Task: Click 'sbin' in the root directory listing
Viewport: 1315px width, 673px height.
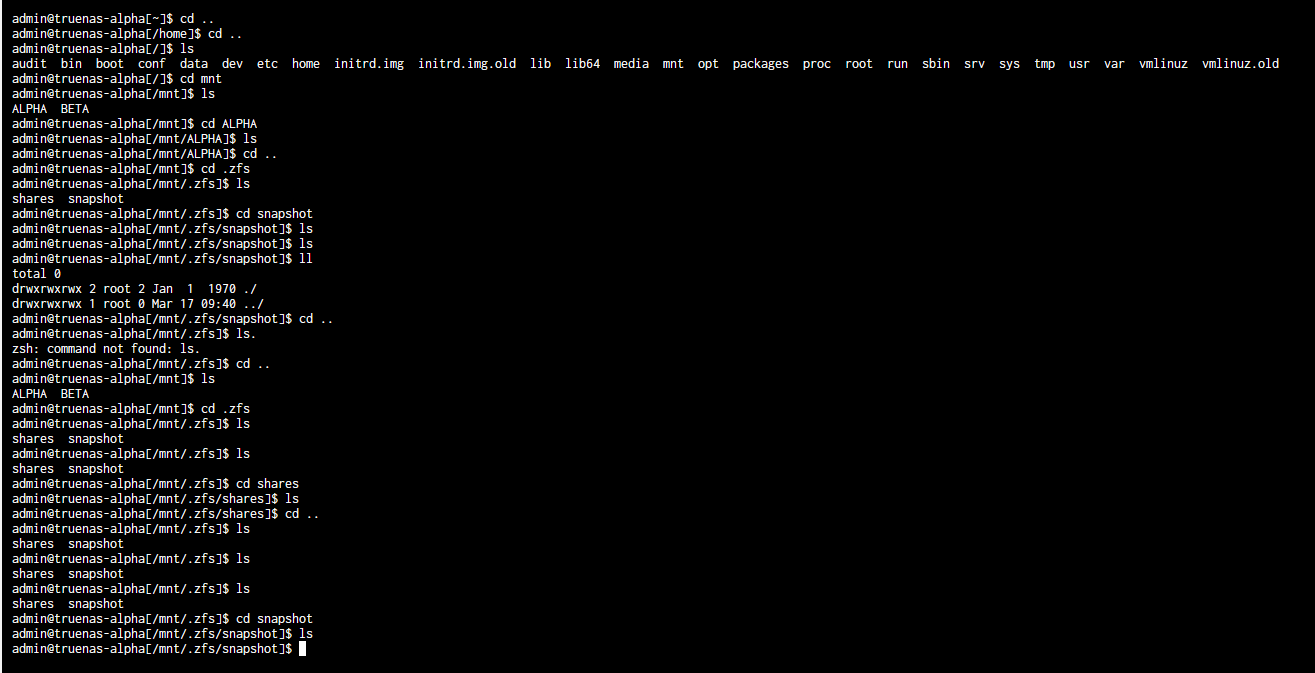Action: click(x=936, y=64)
